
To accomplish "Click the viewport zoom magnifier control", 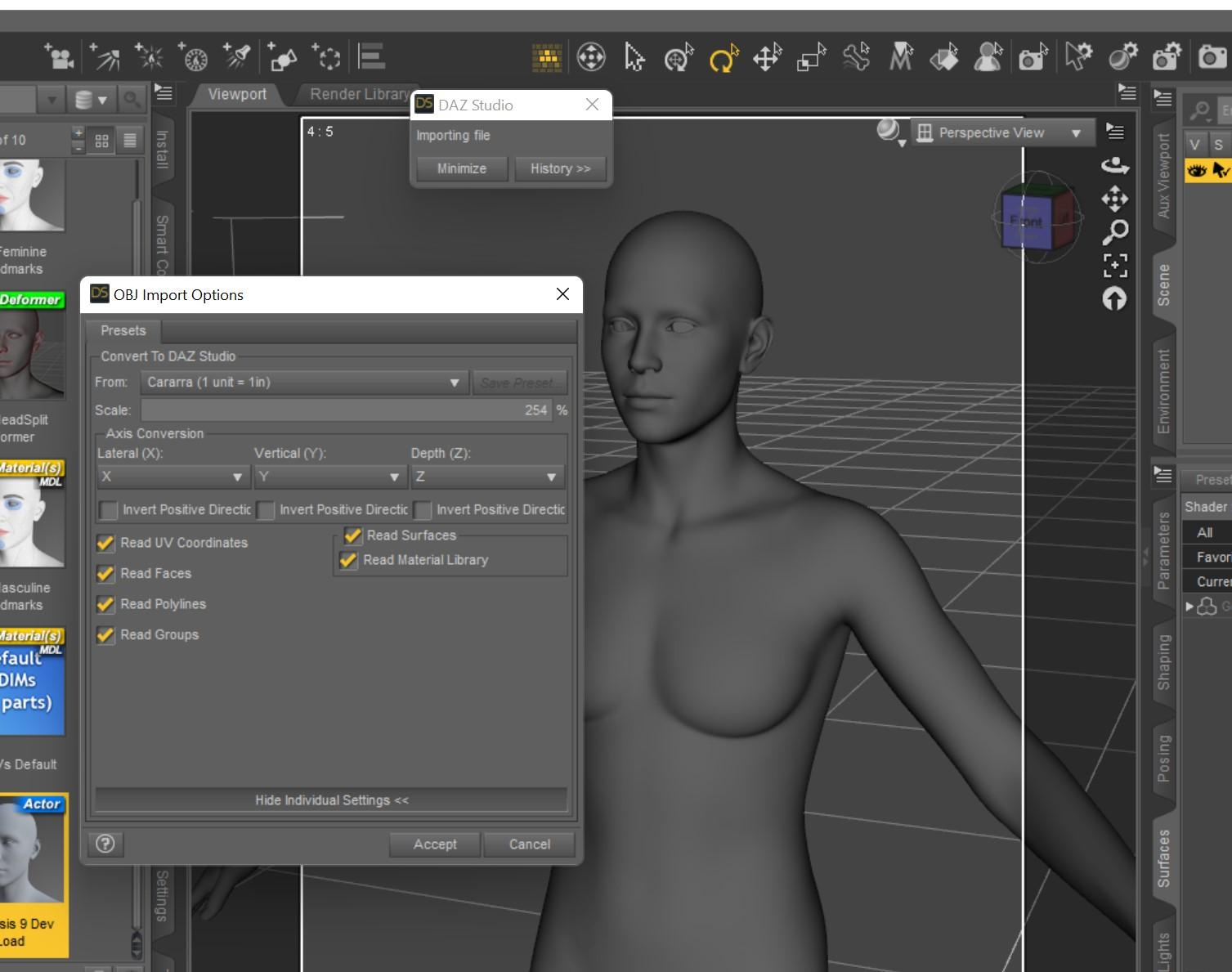I will pos(1115,232).
